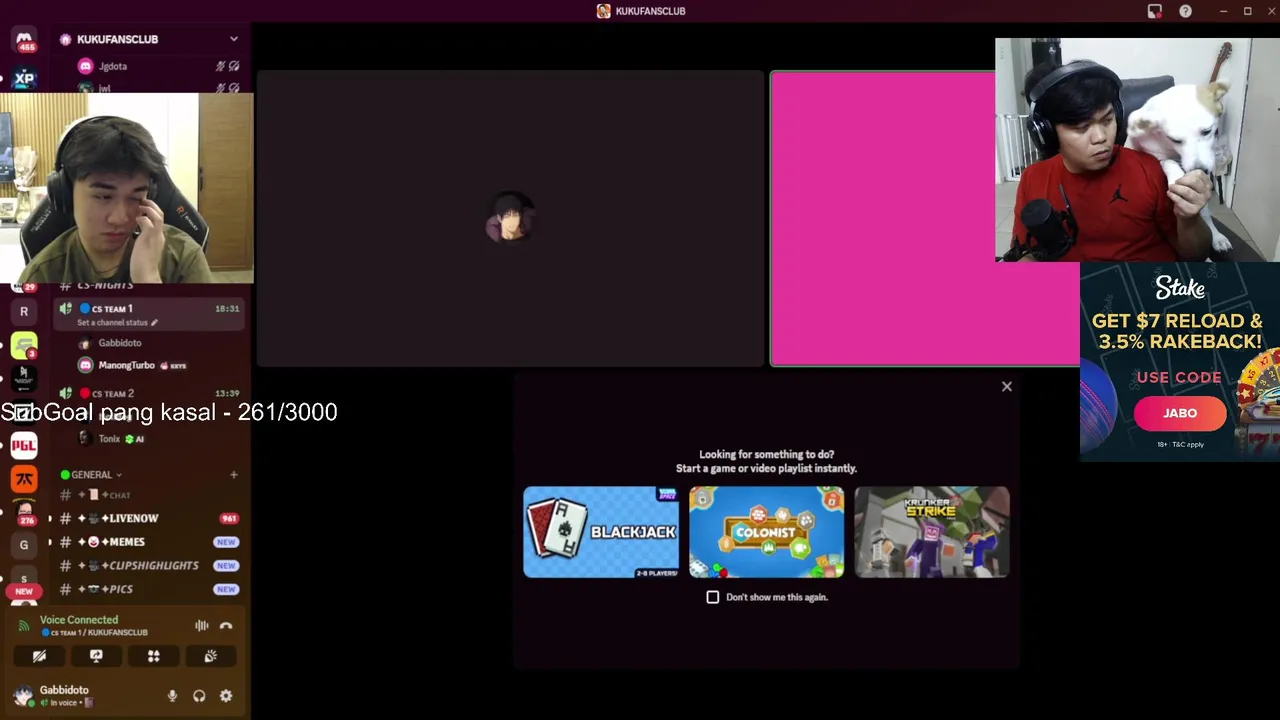The image size is (1280, 720).
Task: Open the PICS text channel
Action: [x=150, y=589]
